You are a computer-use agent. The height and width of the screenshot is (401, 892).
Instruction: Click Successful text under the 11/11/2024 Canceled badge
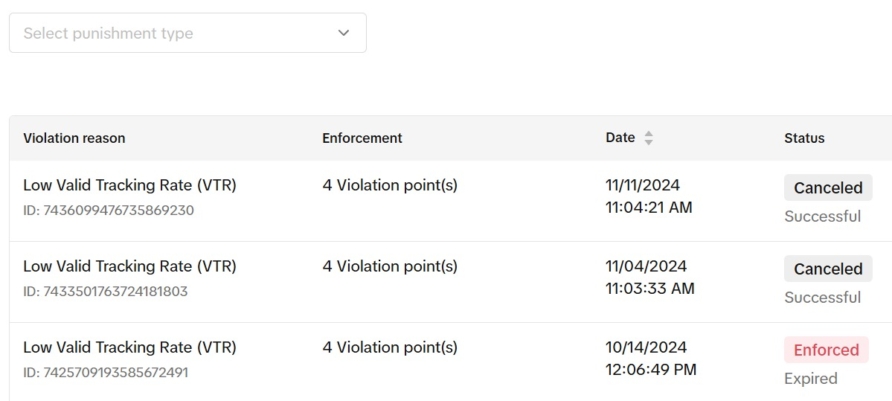822,216
